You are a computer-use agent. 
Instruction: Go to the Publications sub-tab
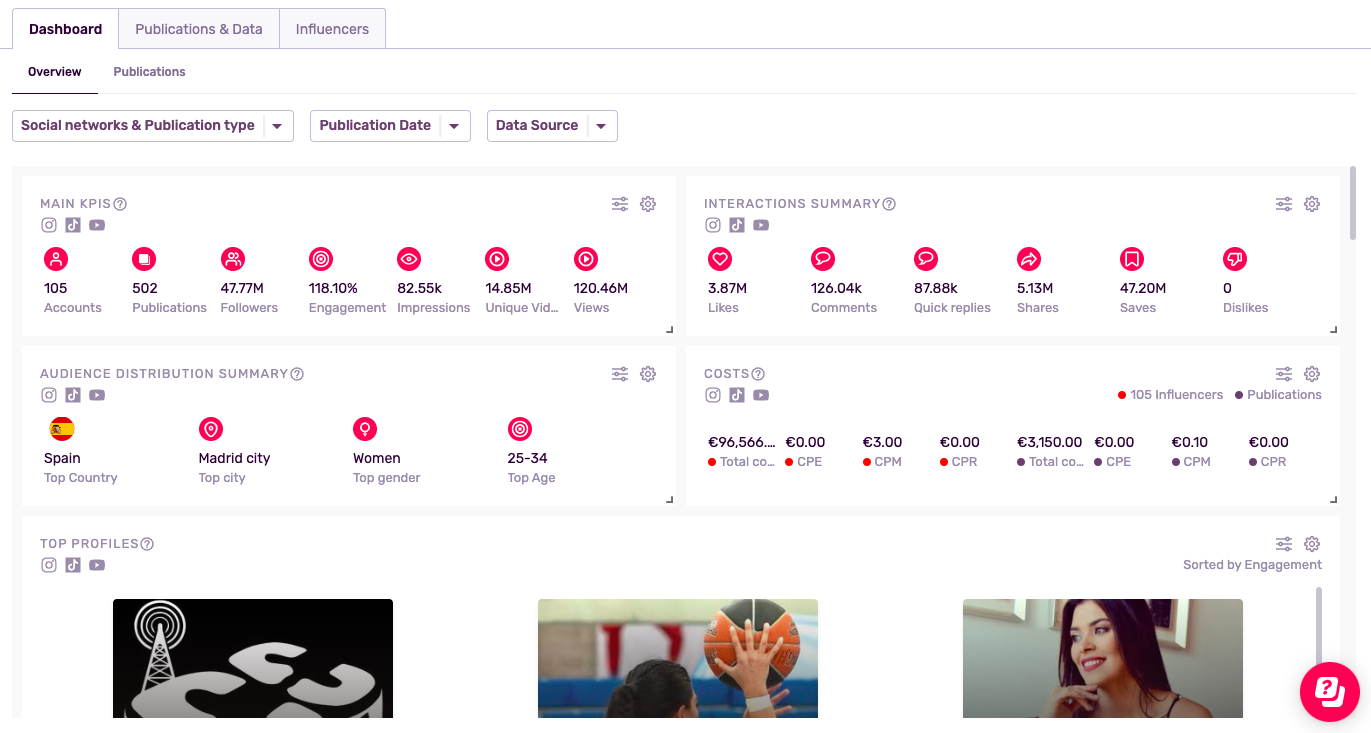click(149, 72)
